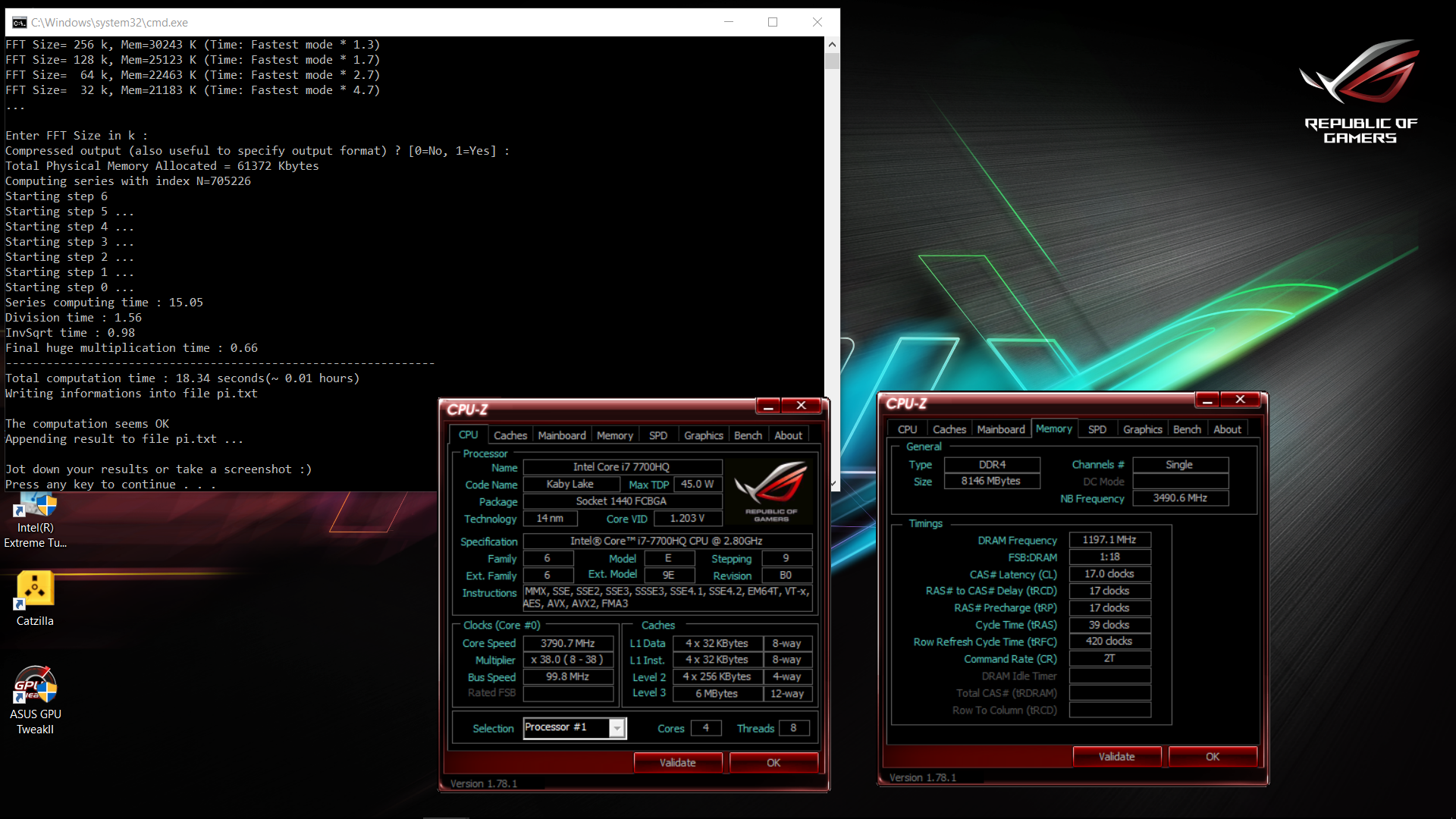Click the Threads count field showing 8

793,728
